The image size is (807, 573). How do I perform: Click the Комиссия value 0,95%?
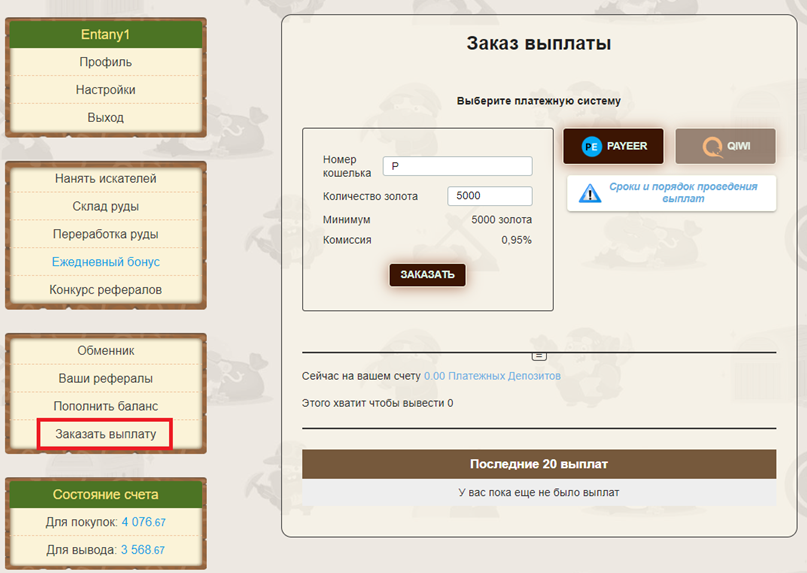coord(516,240)
